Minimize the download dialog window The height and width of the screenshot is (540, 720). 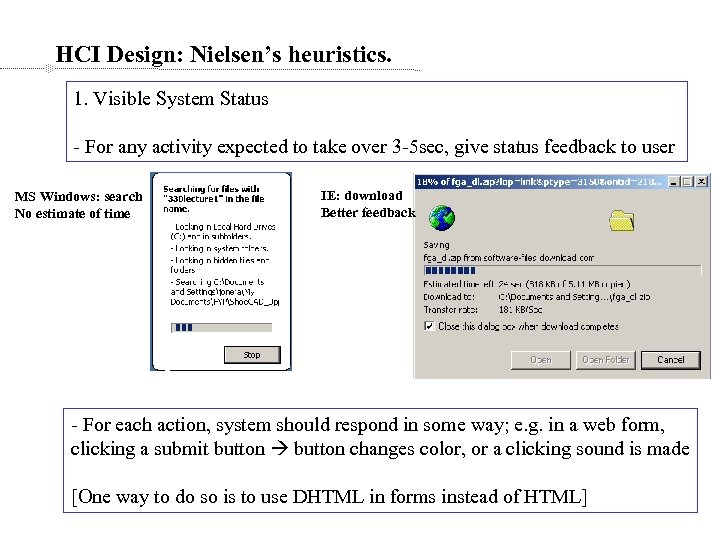(x=674, y=182)
